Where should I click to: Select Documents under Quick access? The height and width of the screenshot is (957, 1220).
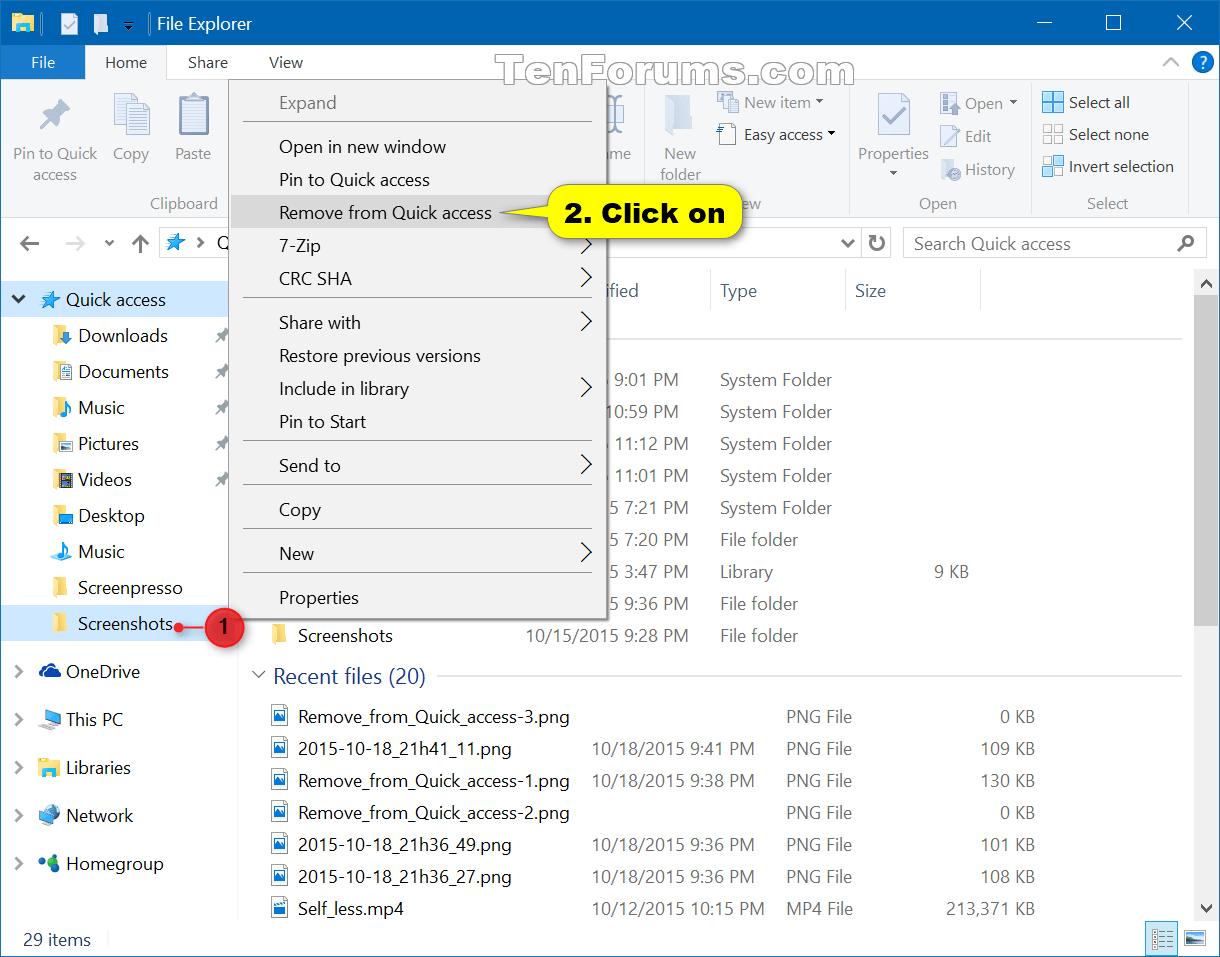point(110,371)
